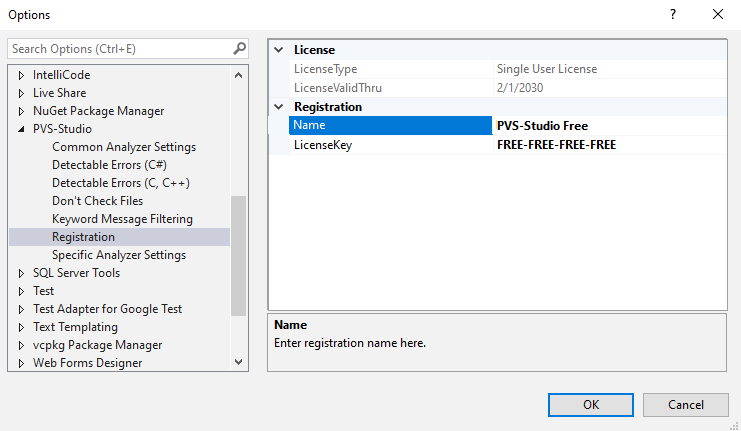Collapse the Registration property section
Viewport: 741px width, 431px height.
pyautogui.click(x=279, y=107)
